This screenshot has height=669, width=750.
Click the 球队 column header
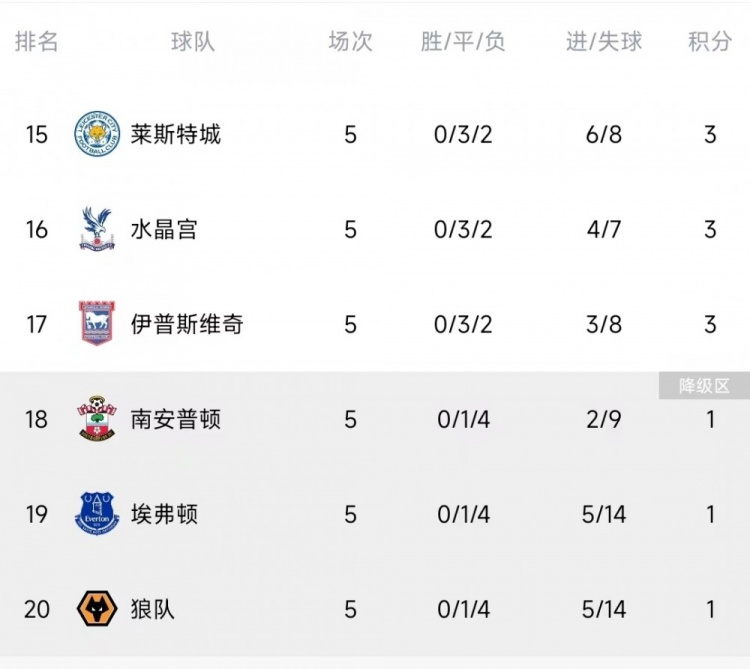(x=193, y=41)
